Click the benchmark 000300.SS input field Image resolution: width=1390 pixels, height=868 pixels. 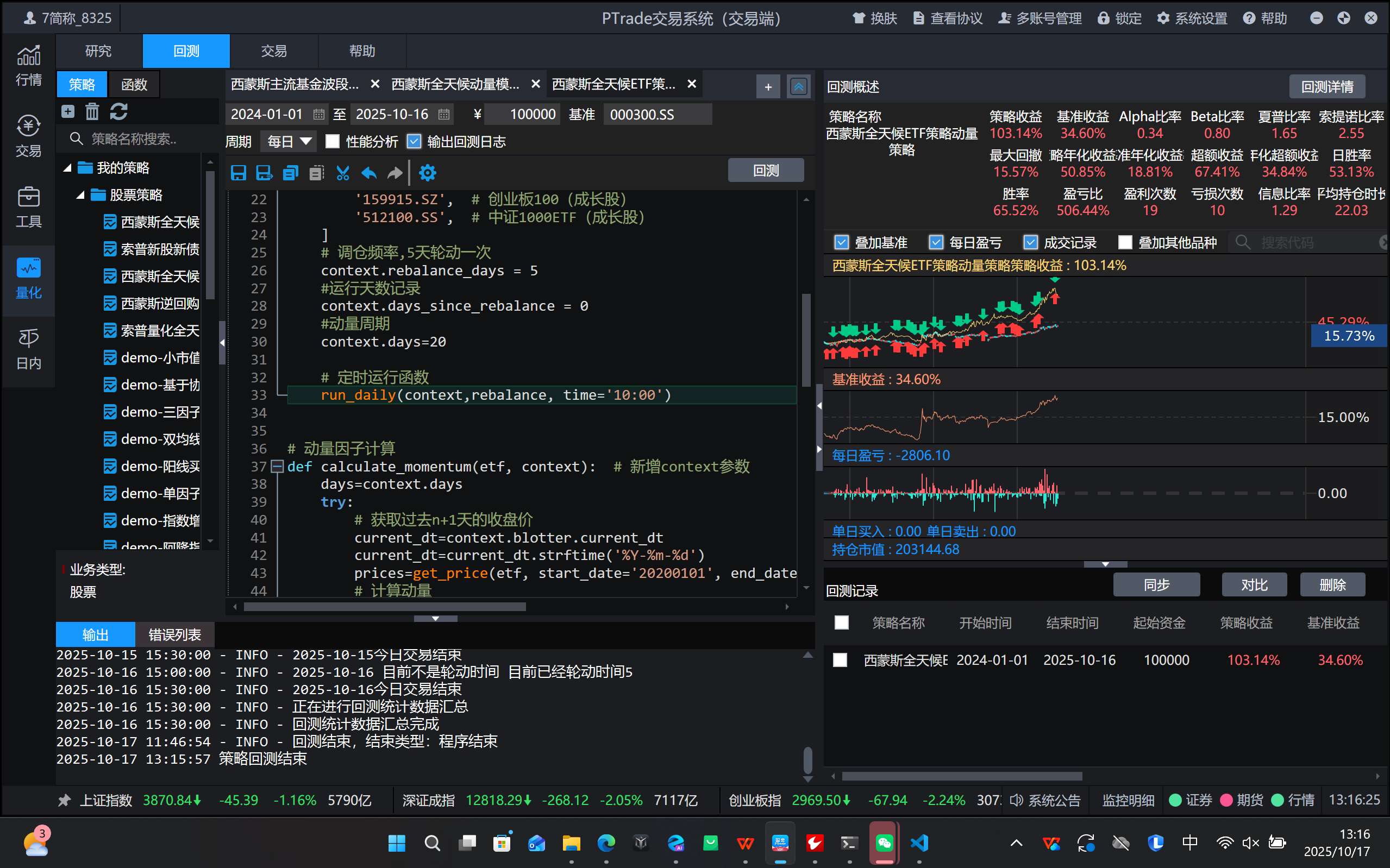pyautogui.click(x=657, y=114)
